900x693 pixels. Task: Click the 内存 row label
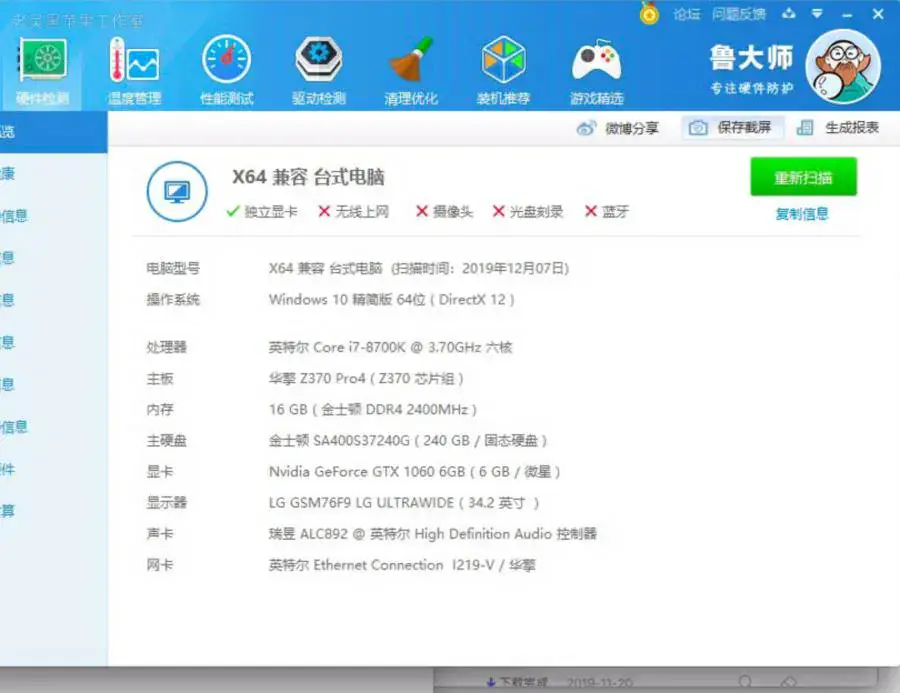pos(160,409)
